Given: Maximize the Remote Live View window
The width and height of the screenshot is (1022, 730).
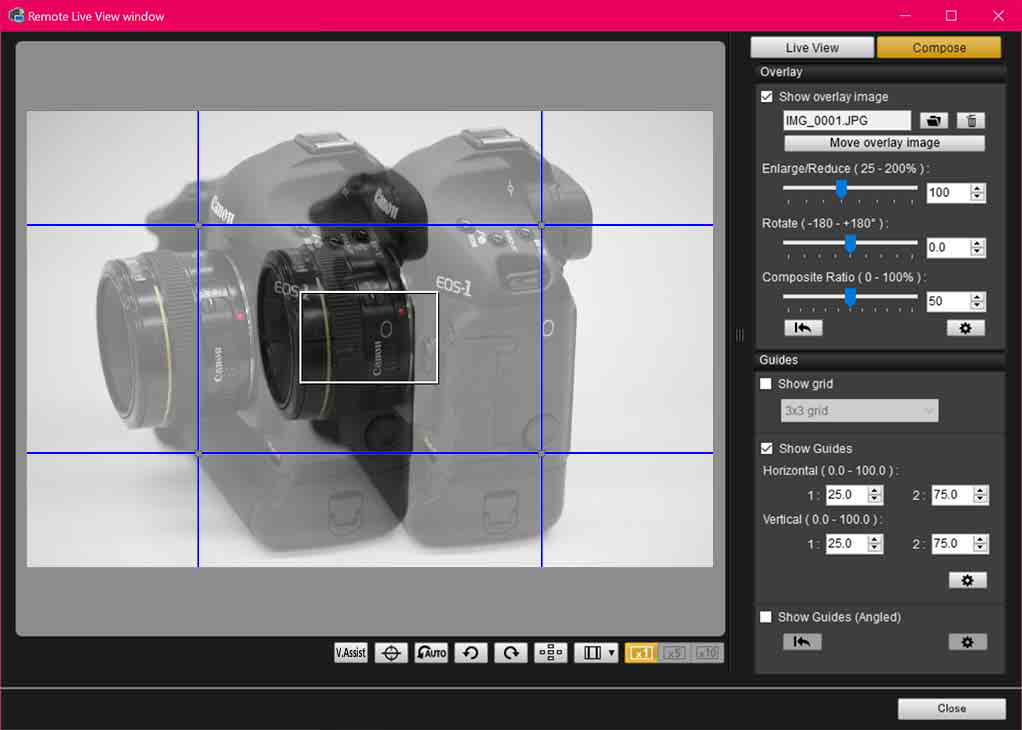Looking at the screenshot, I should [x=951, y=16].
